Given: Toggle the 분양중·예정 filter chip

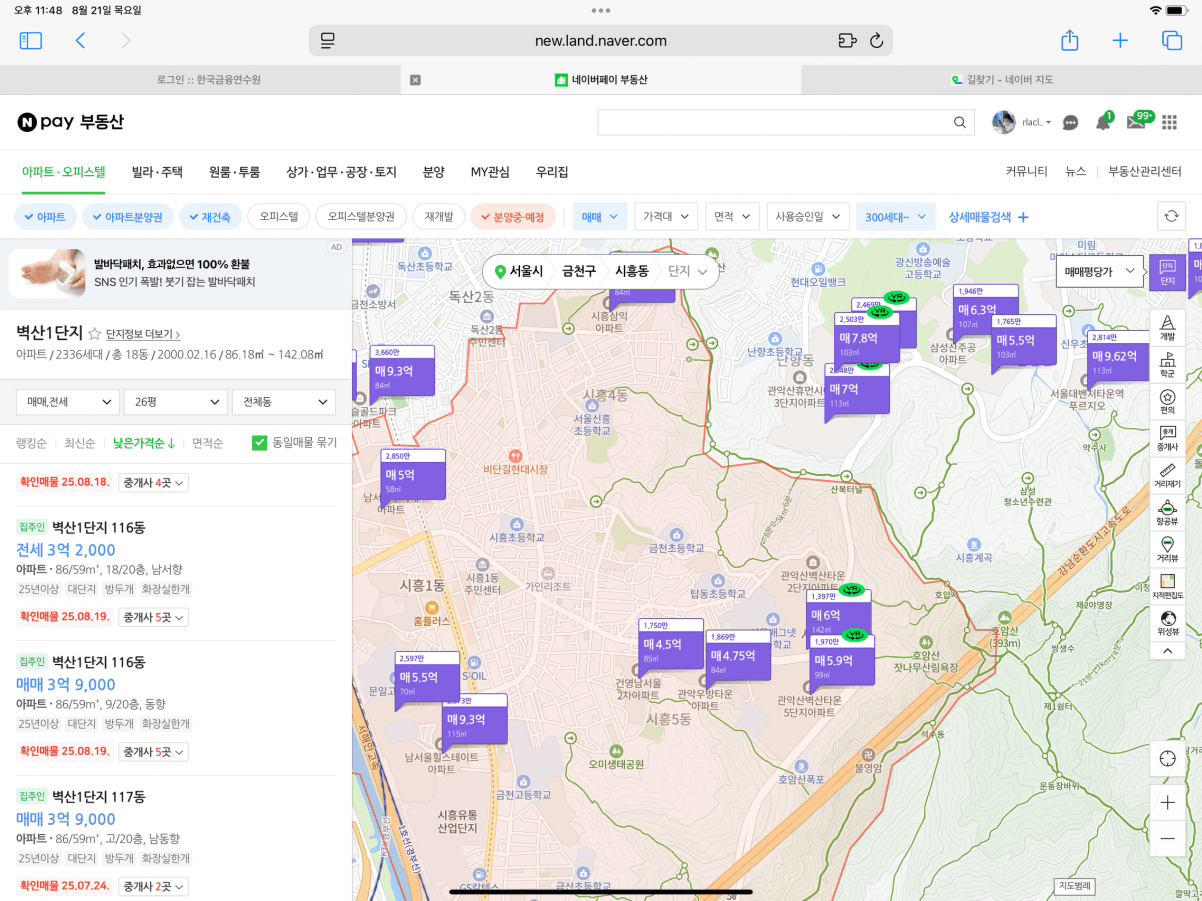Looking at the screenshot, I should pos(513,216).
